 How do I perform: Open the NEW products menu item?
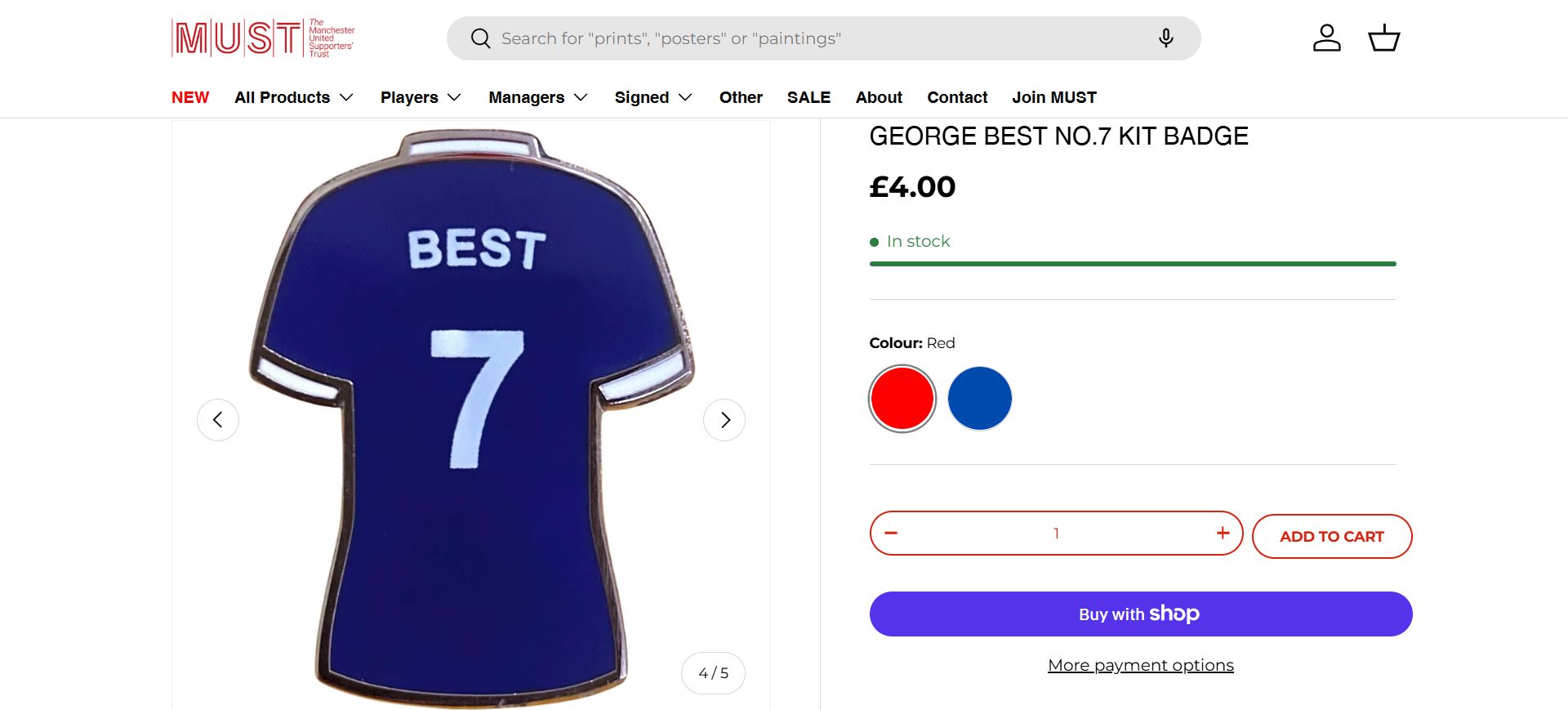tap(190, 97)
